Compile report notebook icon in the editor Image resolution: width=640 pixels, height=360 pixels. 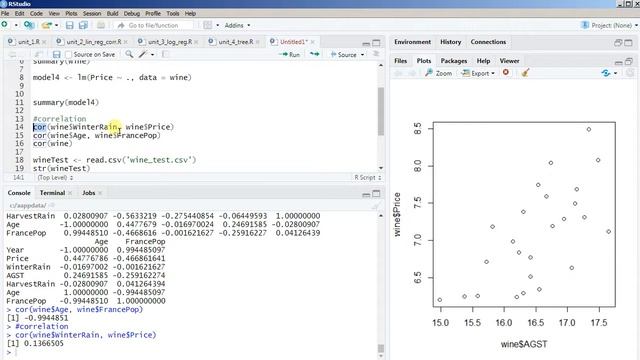pos(165,54)
